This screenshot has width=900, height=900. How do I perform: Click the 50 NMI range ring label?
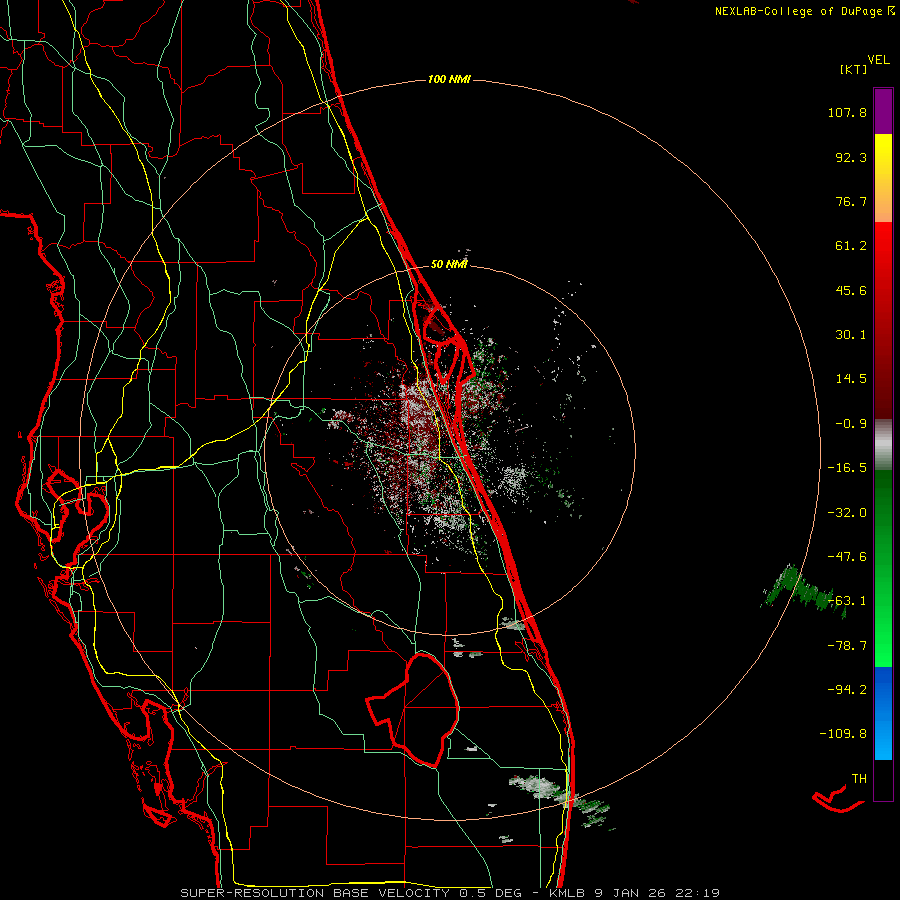pyautogui.click(x=449, y=264)
